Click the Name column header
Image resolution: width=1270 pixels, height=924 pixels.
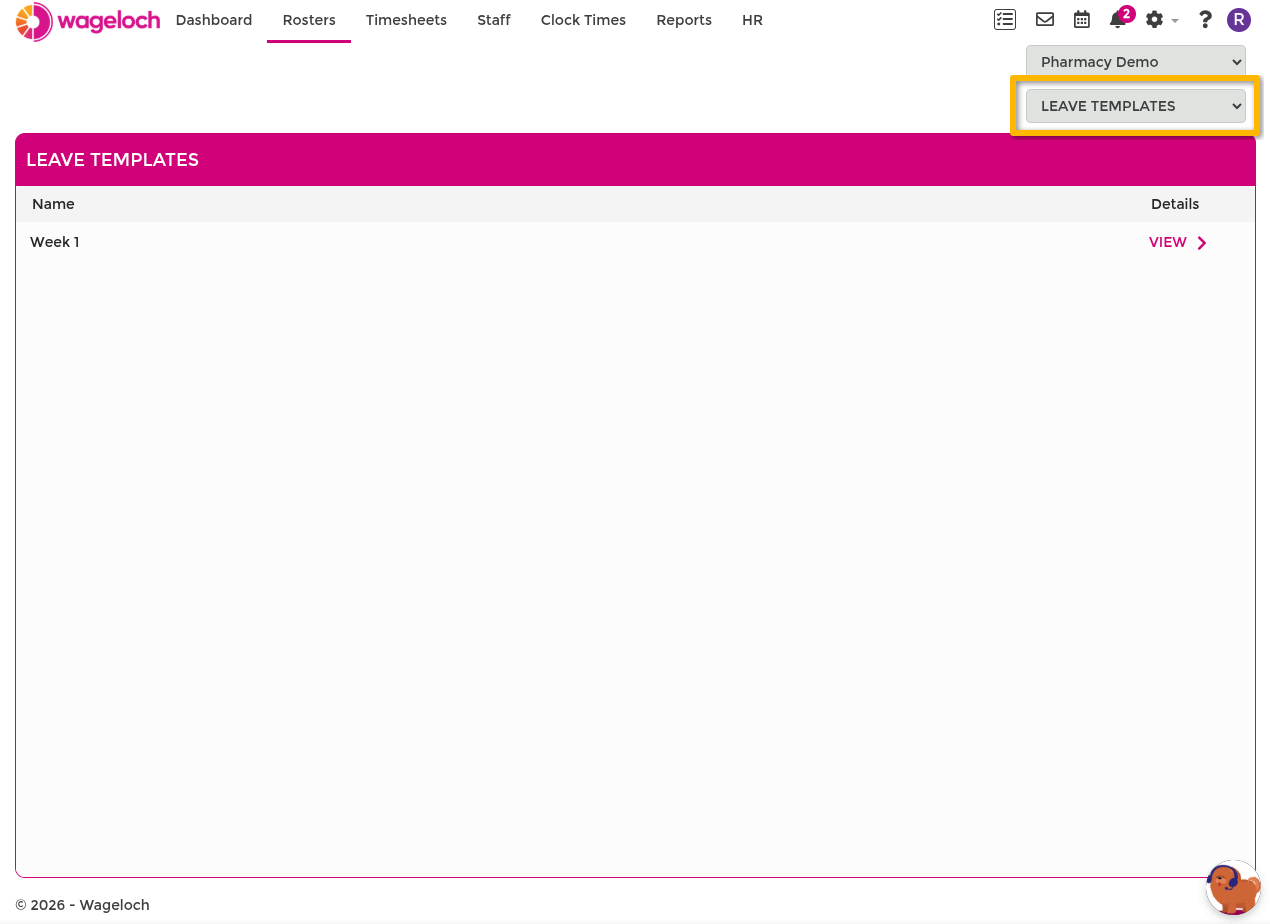click(53, 204)
